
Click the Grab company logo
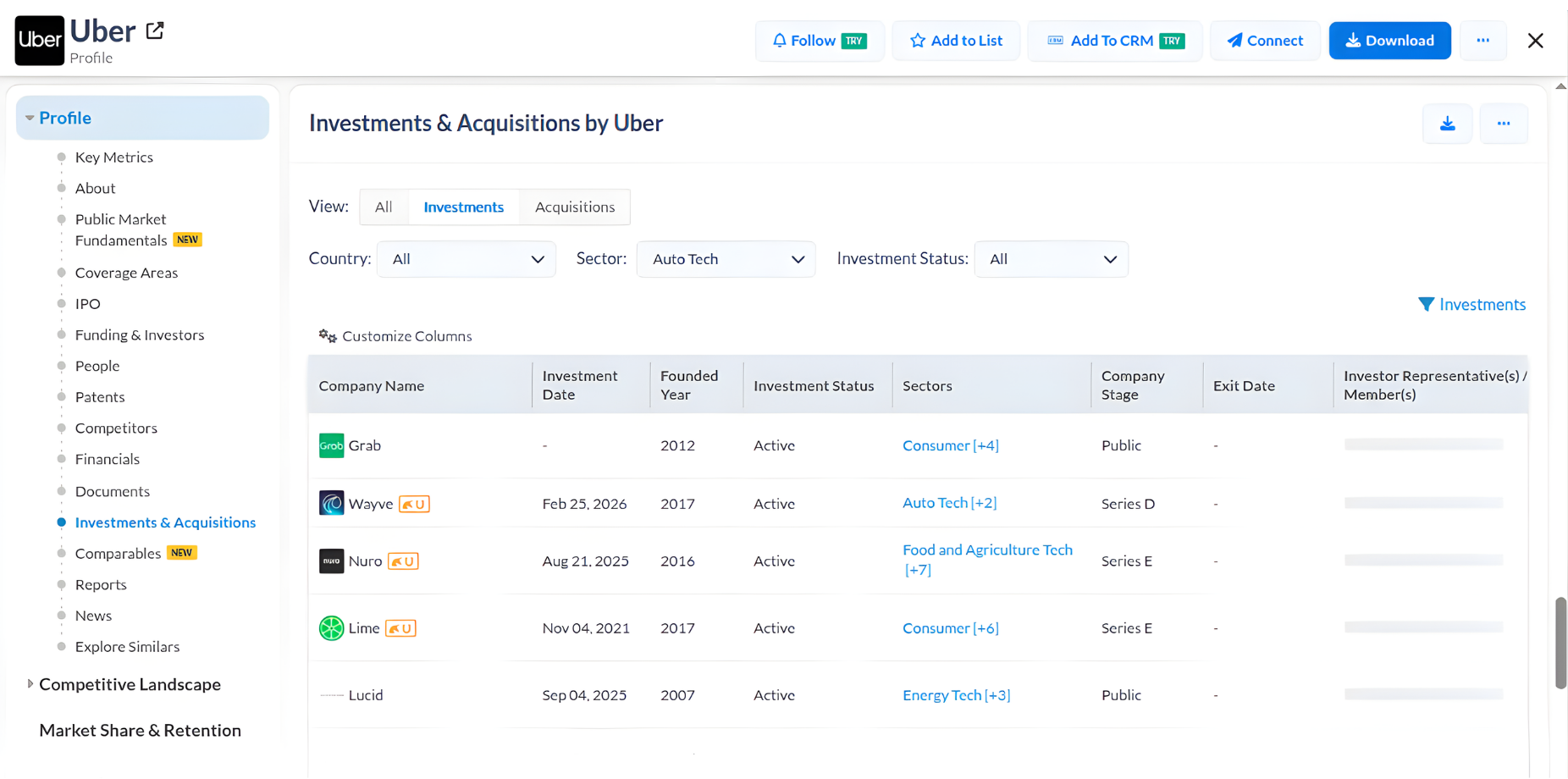click(x=331, y=445)
